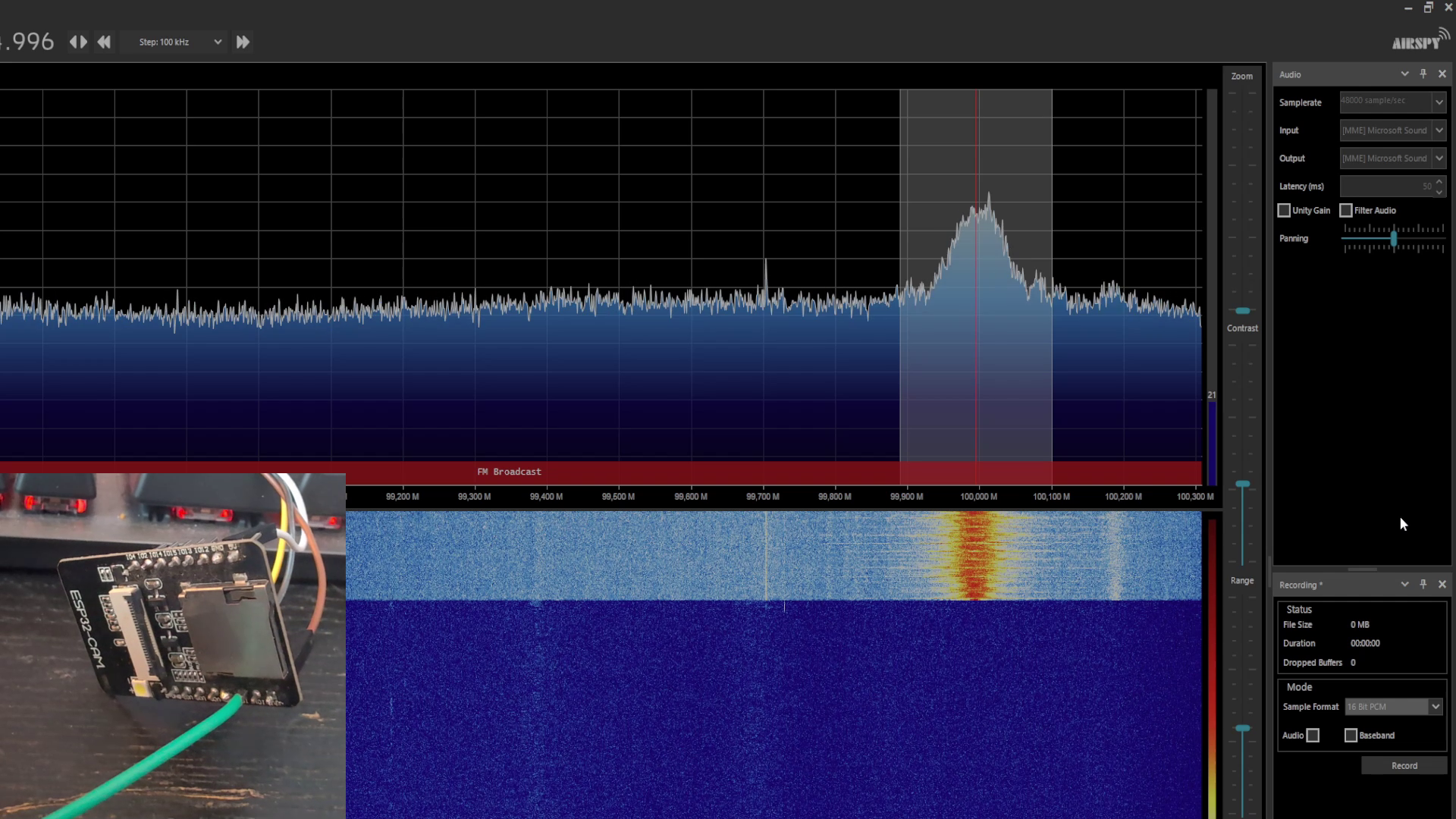
Task: Click the Panning slider handle
Action: pyautogui.click(x=1394, y=238)
